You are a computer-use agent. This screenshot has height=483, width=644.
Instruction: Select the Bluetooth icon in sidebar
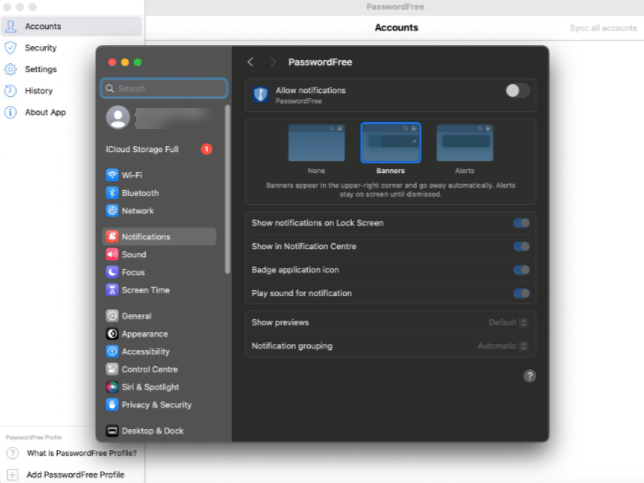112,193
